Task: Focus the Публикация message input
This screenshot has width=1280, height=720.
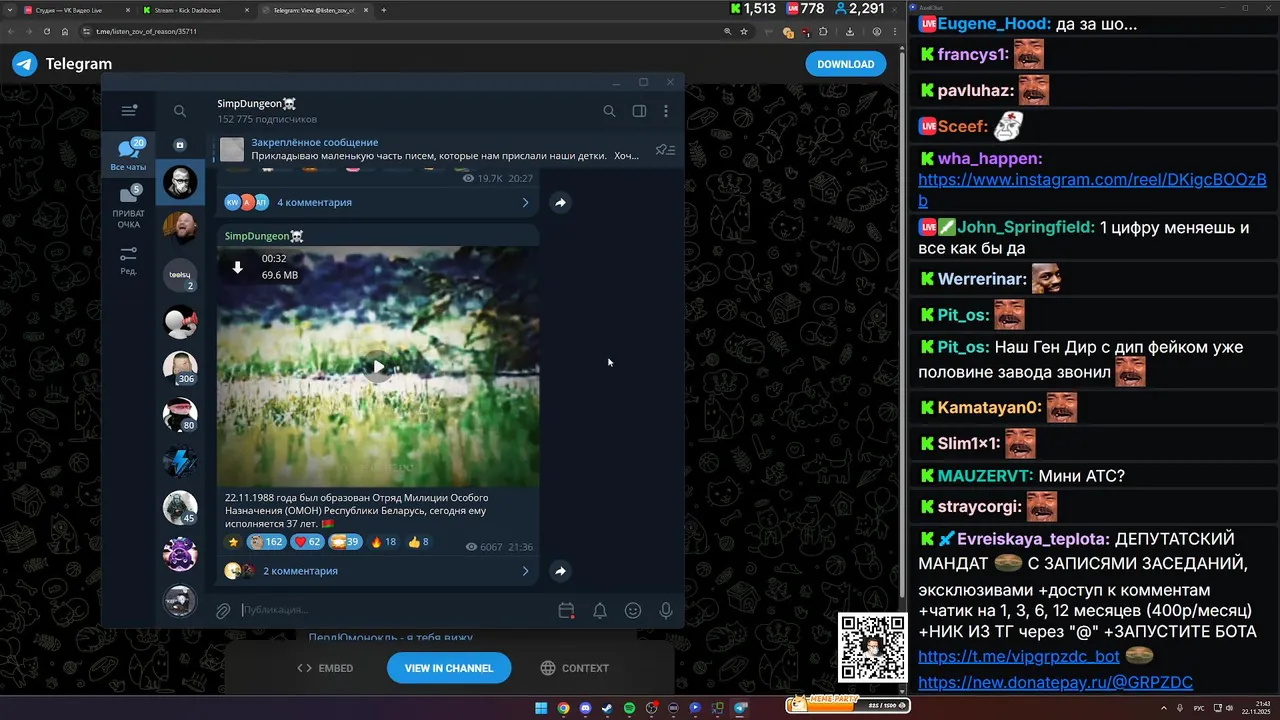Action: pos(395,610)
